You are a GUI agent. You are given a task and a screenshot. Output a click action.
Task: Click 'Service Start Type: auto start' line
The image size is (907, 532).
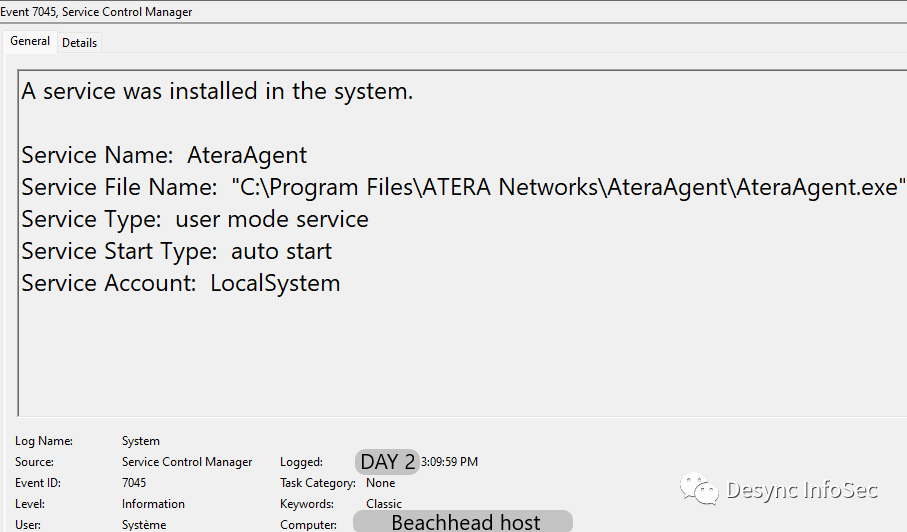[x=177, y=251]
